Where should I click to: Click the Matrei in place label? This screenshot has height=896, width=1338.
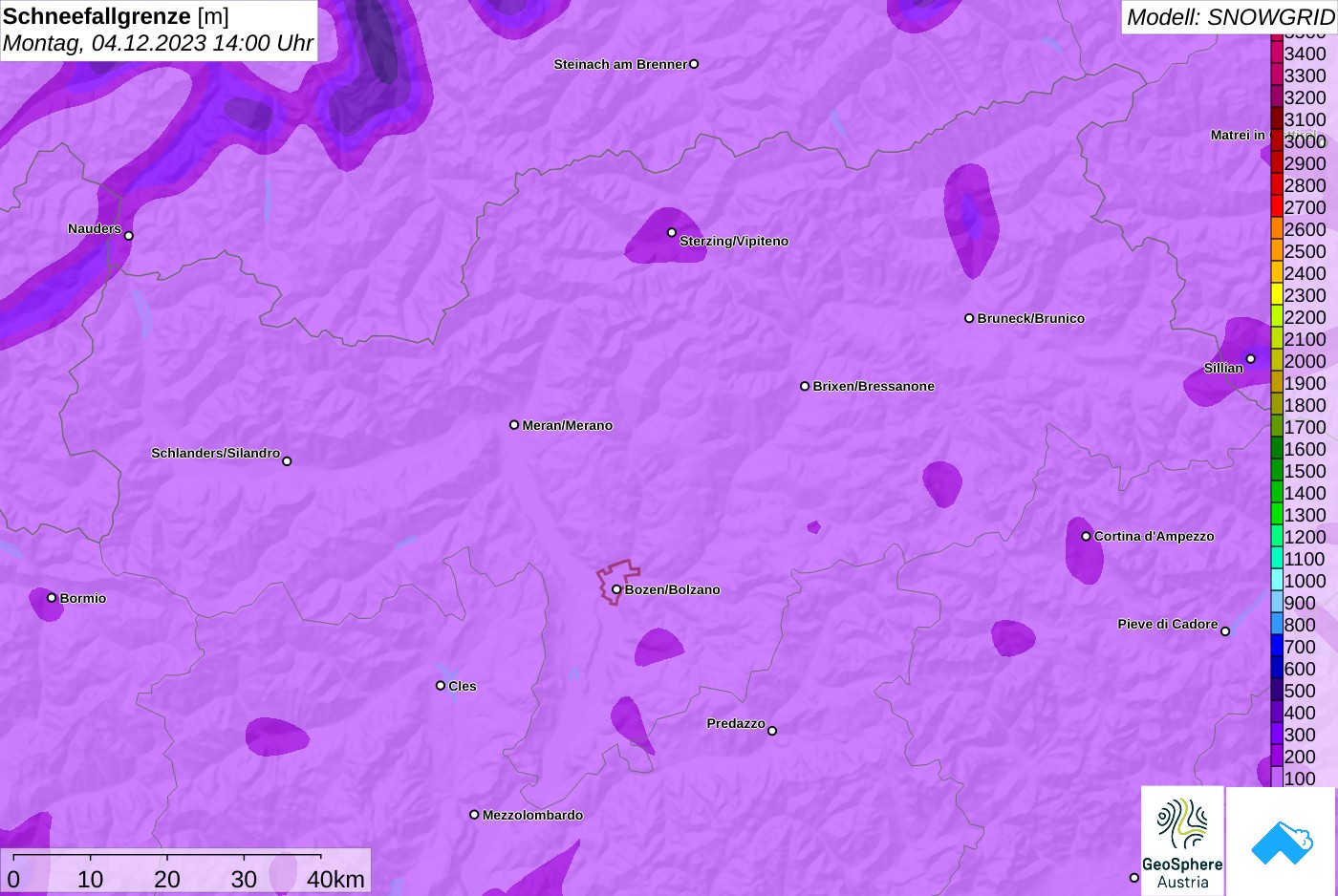(1238, 135)
